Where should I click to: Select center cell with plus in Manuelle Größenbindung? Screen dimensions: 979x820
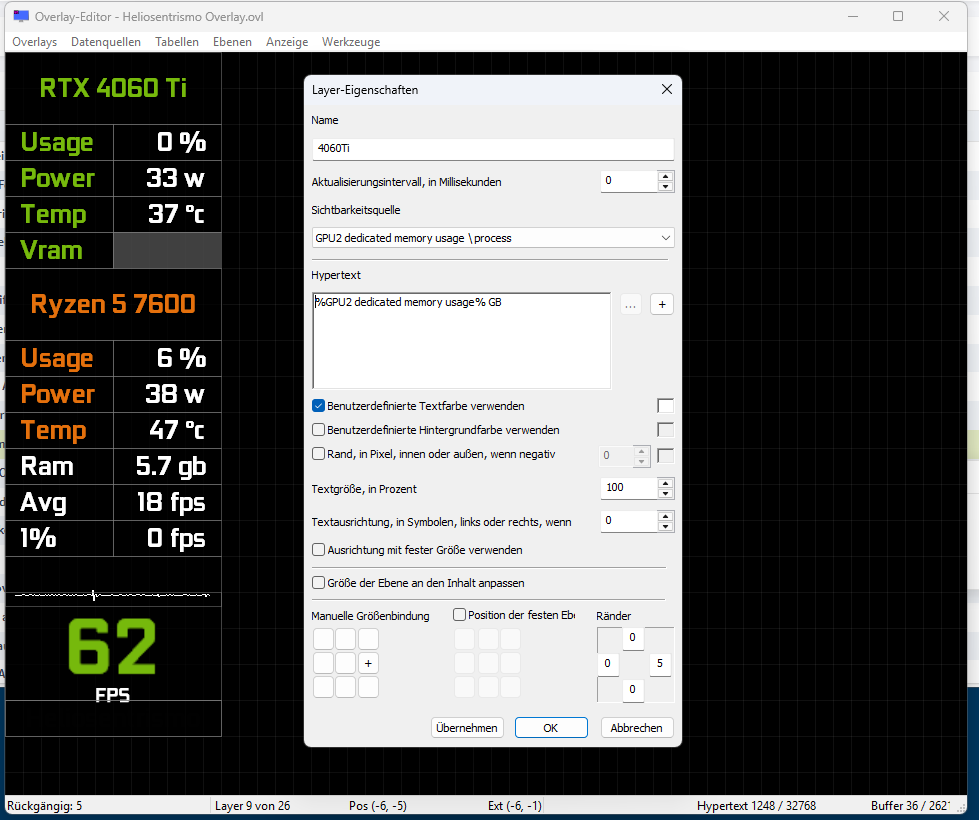coord(368,663)
